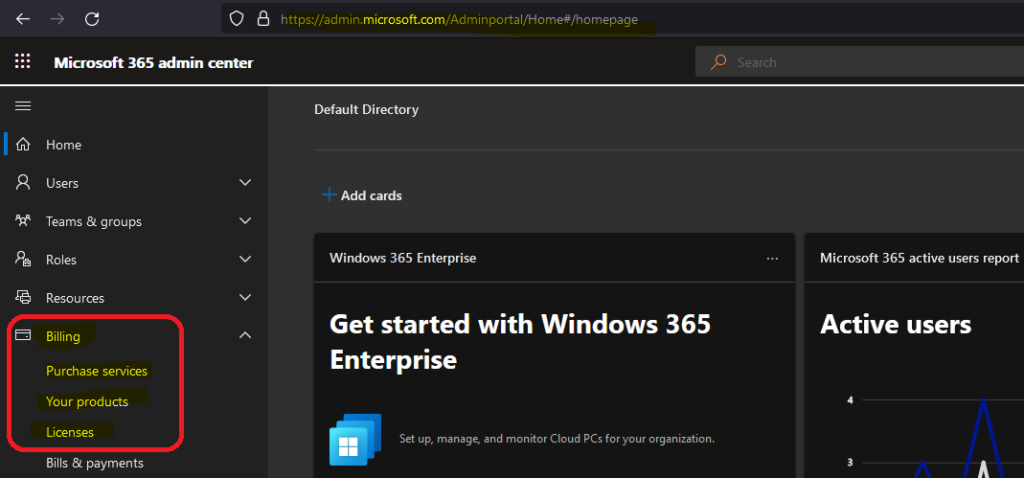Open Licenses under Billing
The width and height of the screenshot is (1024, 478).
(70, 432)
